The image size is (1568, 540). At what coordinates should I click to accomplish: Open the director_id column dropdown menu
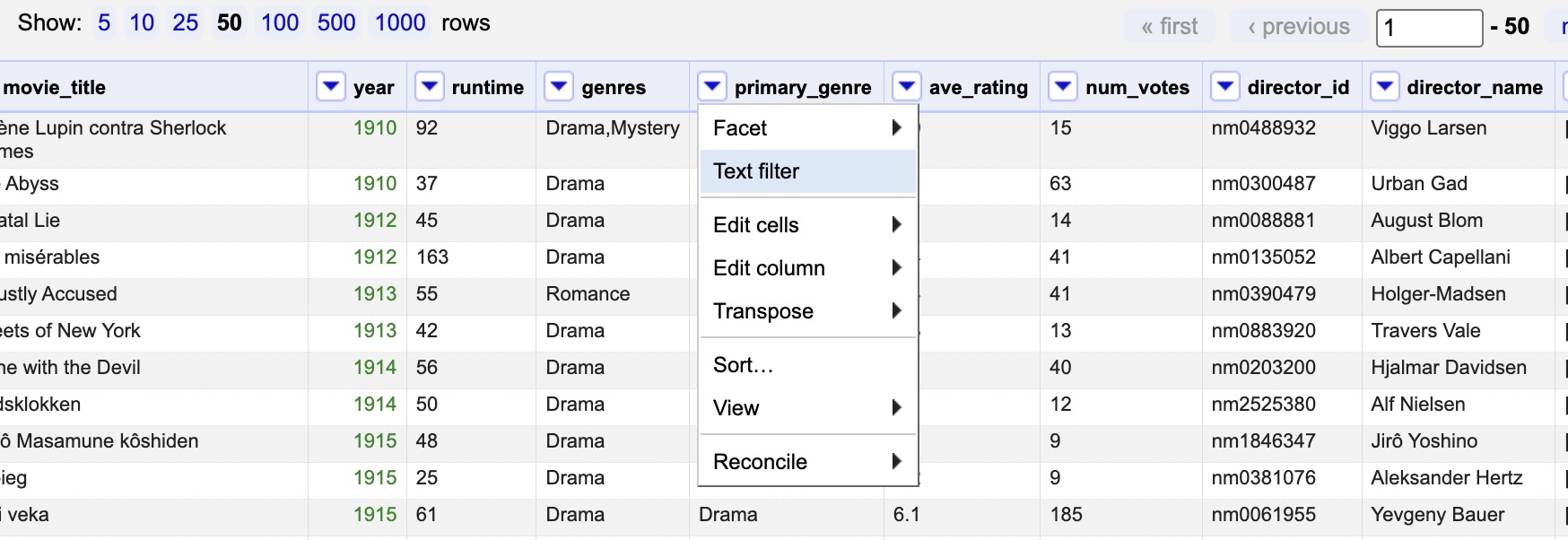(1225, 87)
